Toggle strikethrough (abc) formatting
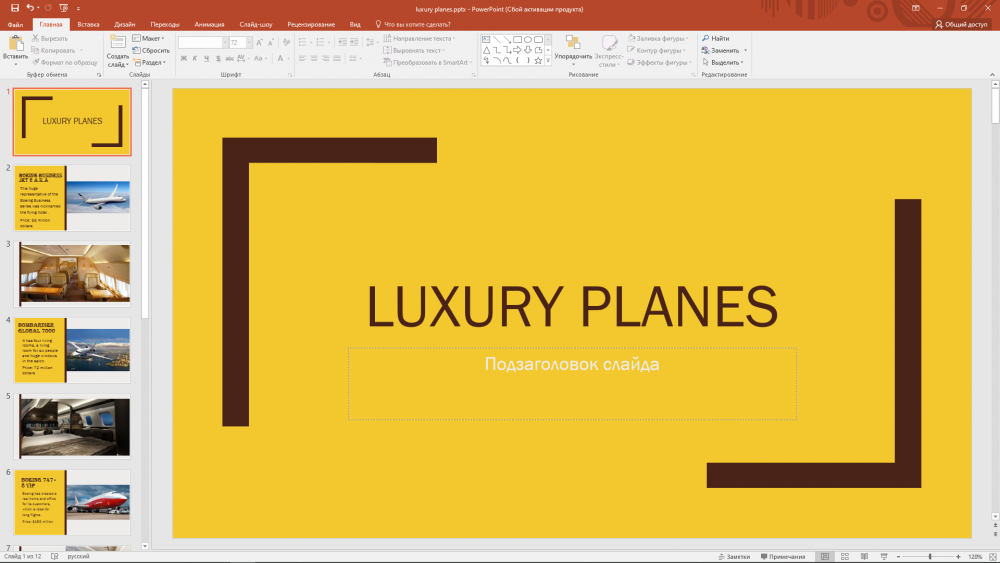This screenshot has width=1000, height=563. (230, 59)
